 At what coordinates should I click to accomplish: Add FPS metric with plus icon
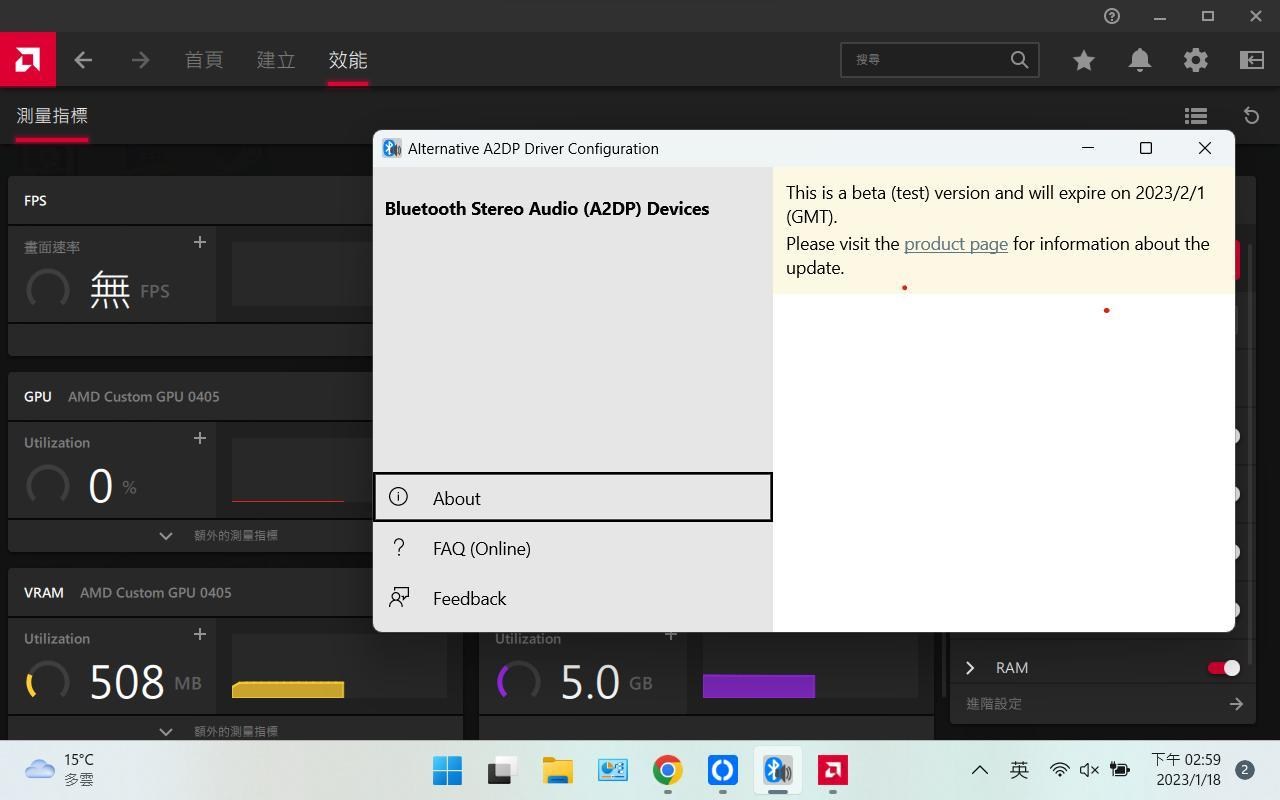point(199,242)
